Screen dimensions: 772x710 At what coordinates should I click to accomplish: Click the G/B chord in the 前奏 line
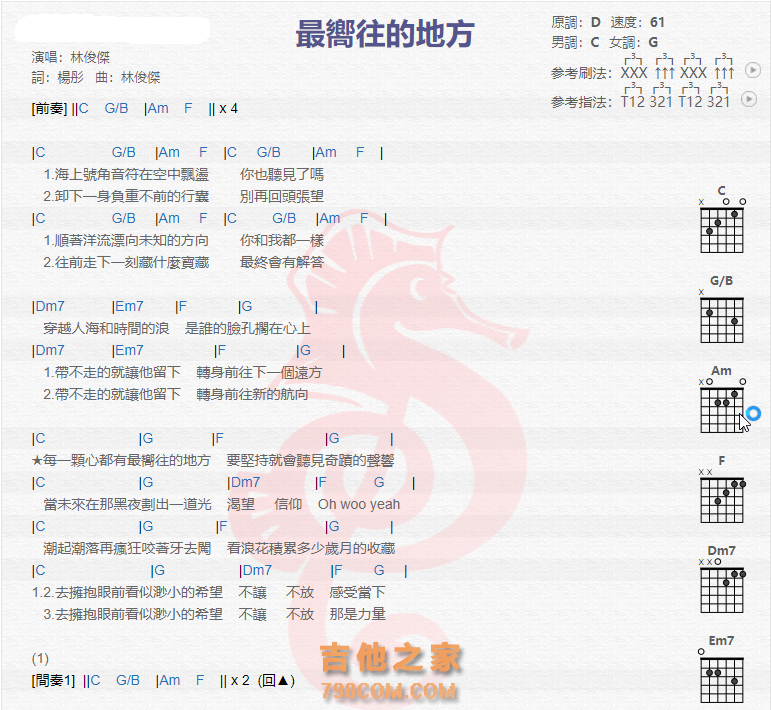click(x=117, y=108)
